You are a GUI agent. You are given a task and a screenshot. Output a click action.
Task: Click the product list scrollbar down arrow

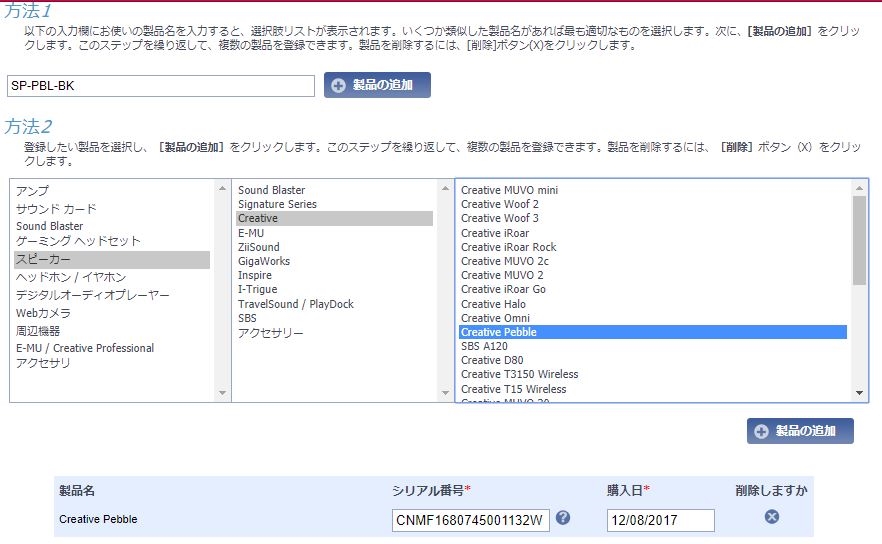tap(859, 393)
